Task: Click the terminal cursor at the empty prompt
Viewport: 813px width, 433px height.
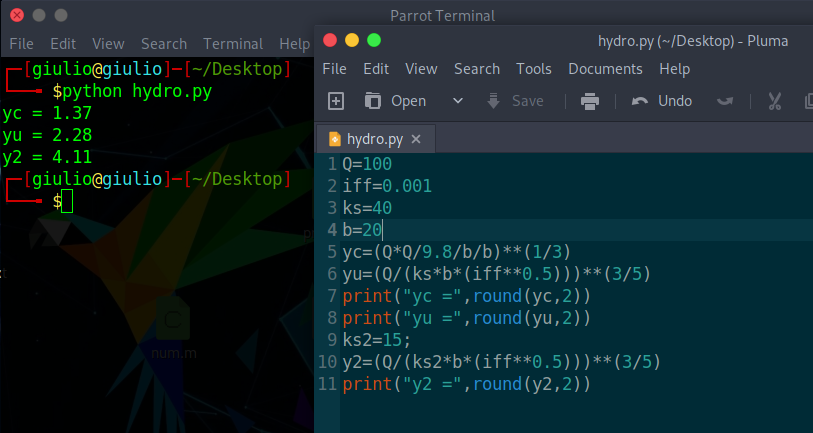Action: tap(67, 201)
